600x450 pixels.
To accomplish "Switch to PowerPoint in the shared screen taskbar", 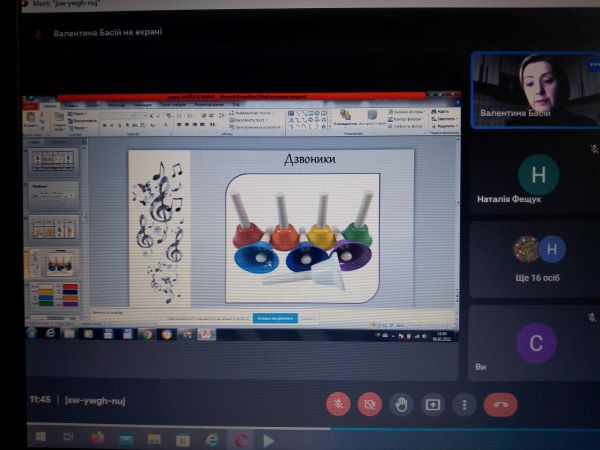I will (x=206, y=335).
